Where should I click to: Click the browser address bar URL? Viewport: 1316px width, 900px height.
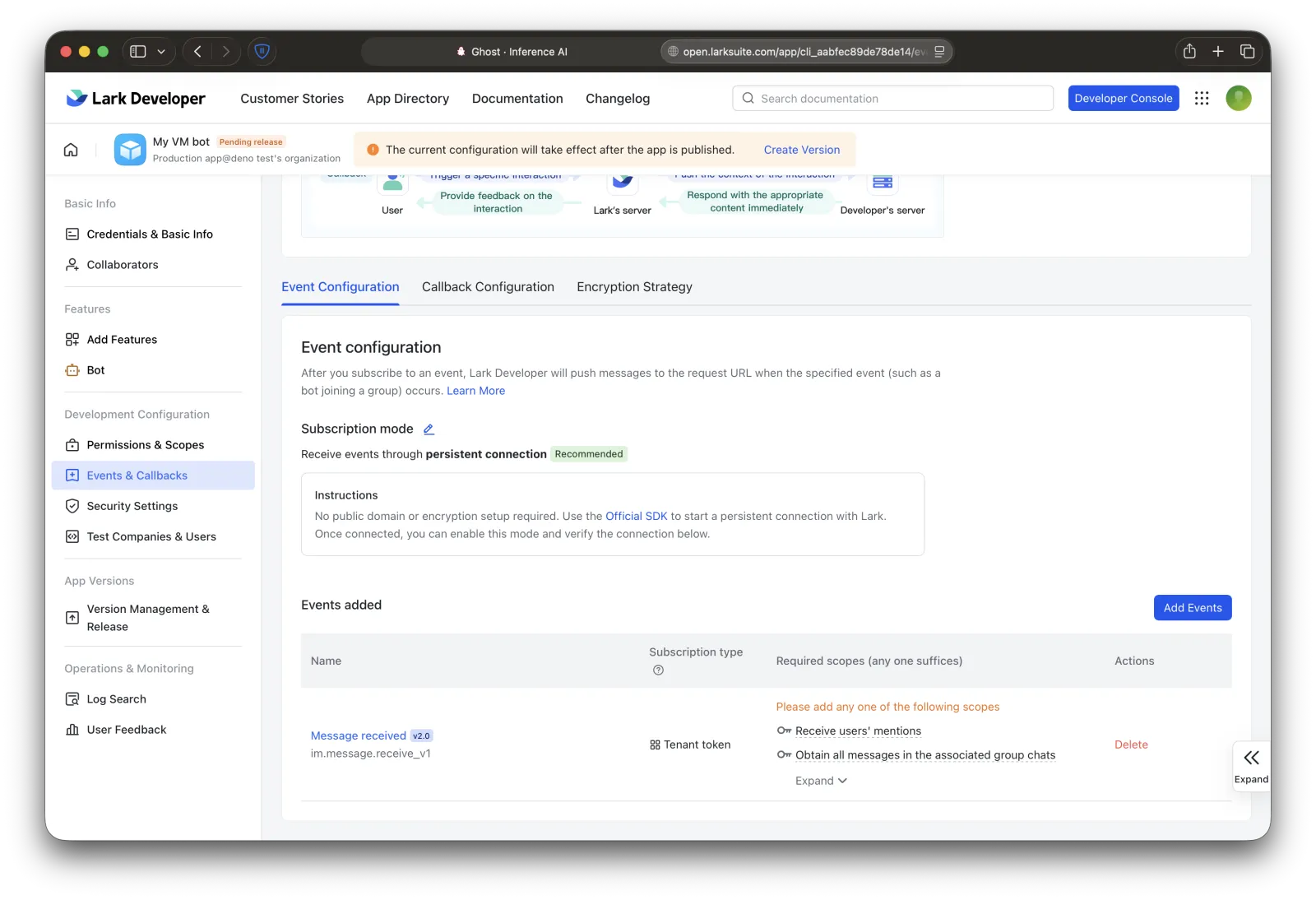(x=806, y=52)
